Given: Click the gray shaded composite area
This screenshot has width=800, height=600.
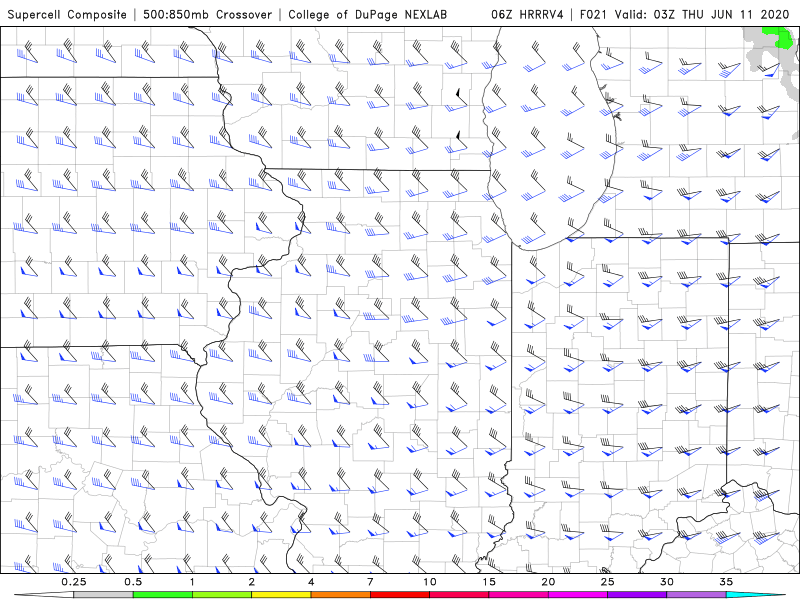Looking at the screenshot, I should 760,54.
